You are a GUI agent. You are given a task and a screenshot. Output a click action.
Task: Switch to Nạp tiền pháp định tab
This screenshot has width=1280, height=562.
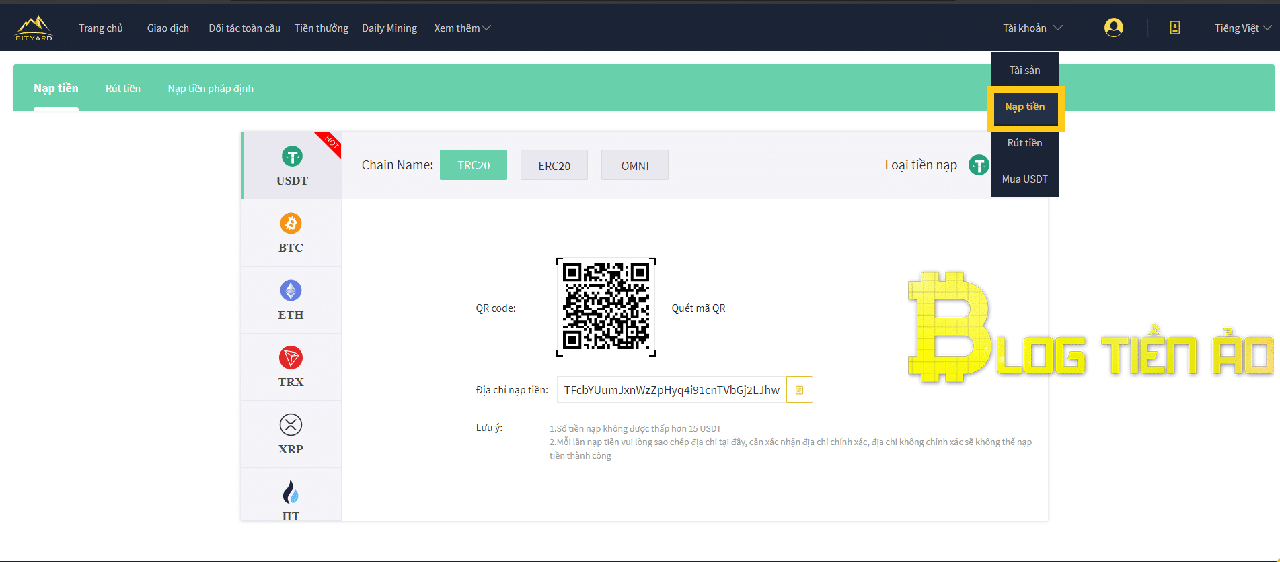pyautogui.click(x=211, y=88)
